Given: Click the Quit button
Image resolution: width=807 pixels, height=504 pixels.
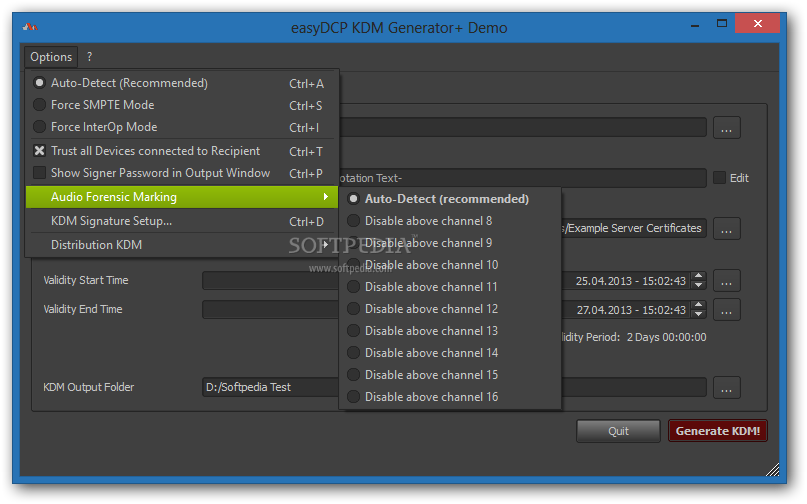Looking at the screenshot, I should 618,431.
